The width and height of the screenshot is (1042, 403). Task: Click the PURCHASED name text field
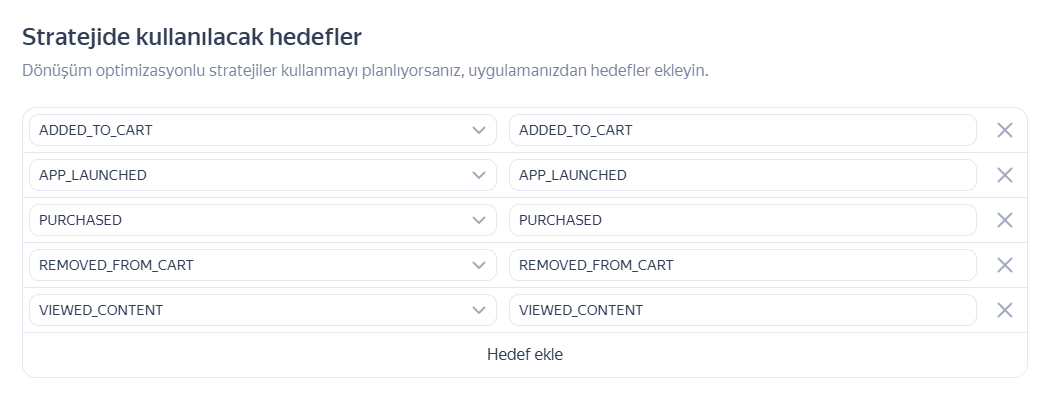coord(742,220)
